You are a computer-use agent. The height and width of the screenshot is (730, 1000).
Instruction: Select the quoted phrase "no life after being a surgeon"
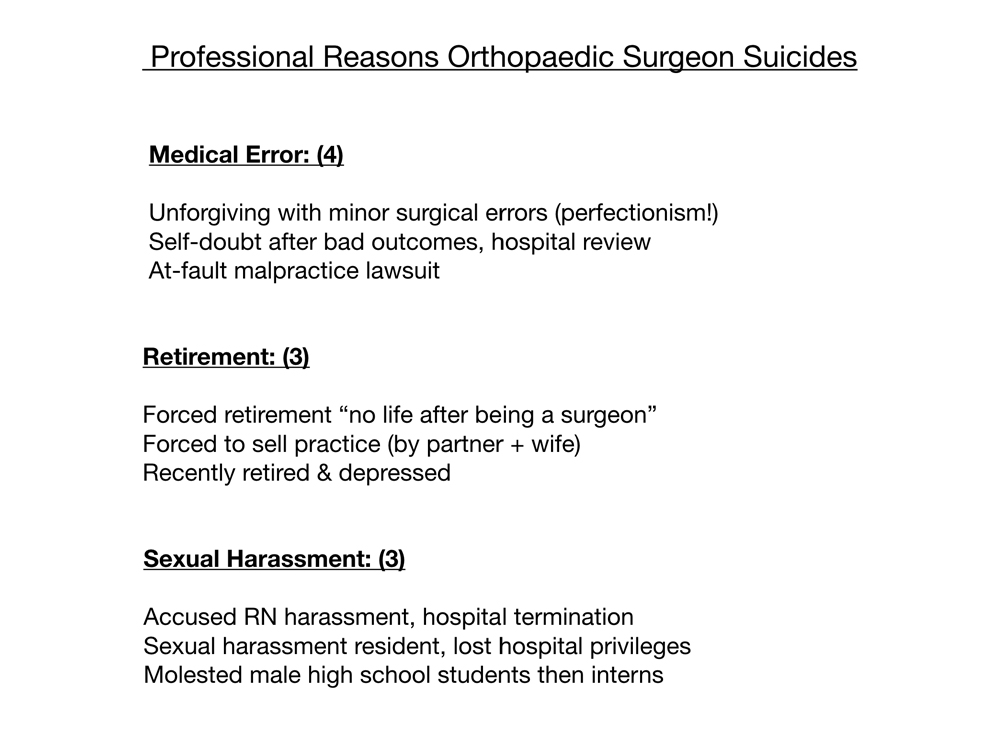tap(492, 415)
